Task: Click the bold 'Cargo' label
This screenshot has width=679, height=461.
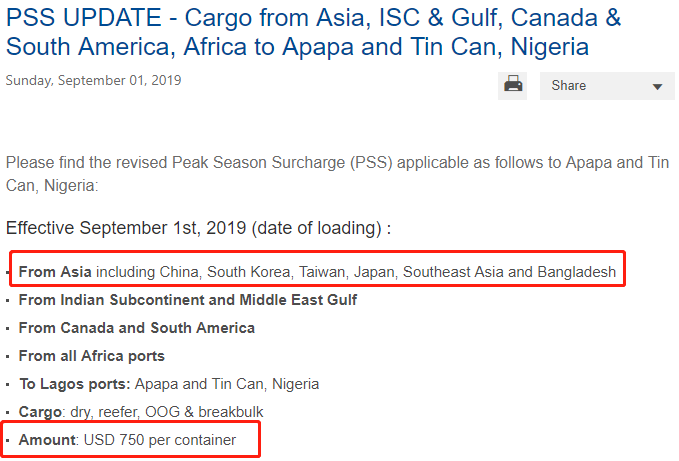Action: tap(41, 411)
